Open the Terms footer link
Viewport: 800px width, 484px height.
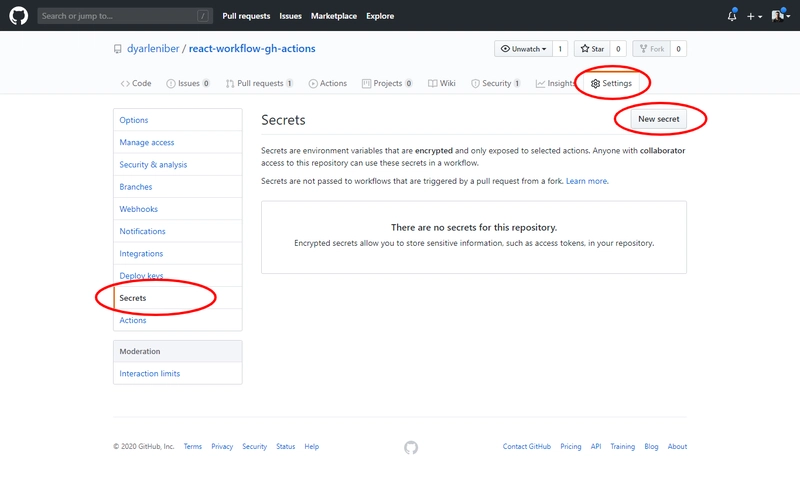(193, 446)
